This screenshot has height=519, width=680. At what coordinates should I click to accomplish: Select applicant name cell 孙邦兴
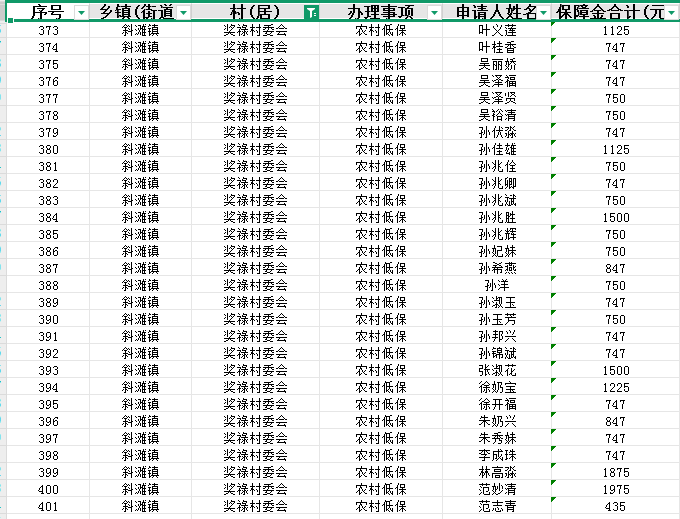497,336
